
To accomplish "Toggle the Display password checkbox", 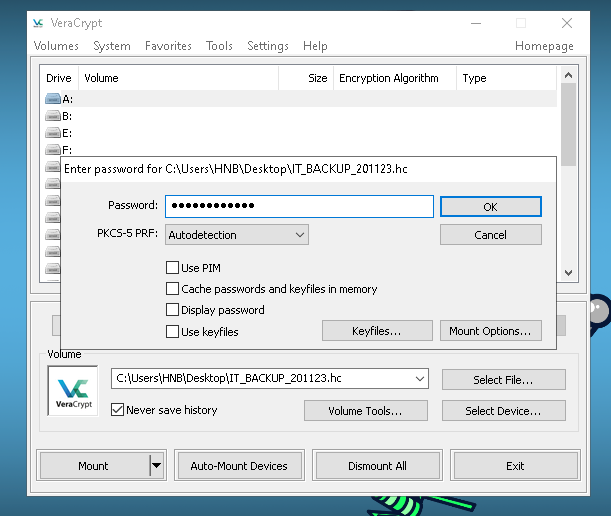I will (x=173, y=310).
